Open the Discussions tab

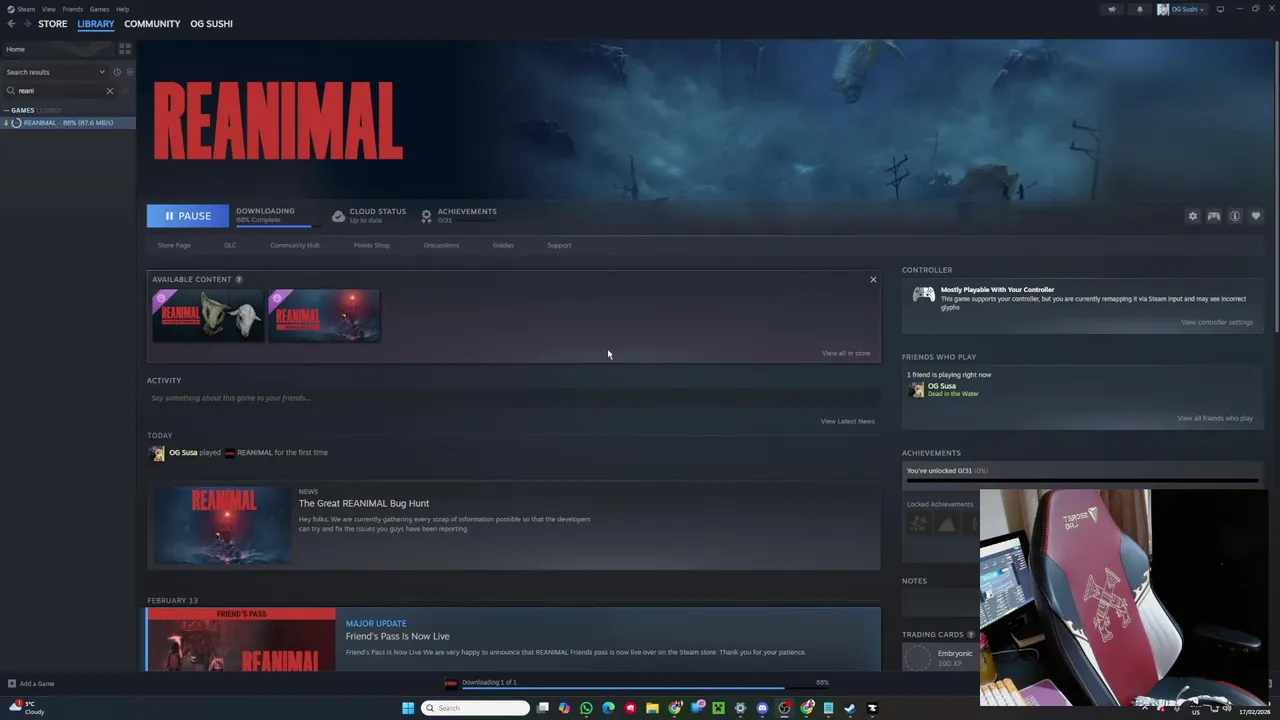pyautogui.click(x=441, y=245)
